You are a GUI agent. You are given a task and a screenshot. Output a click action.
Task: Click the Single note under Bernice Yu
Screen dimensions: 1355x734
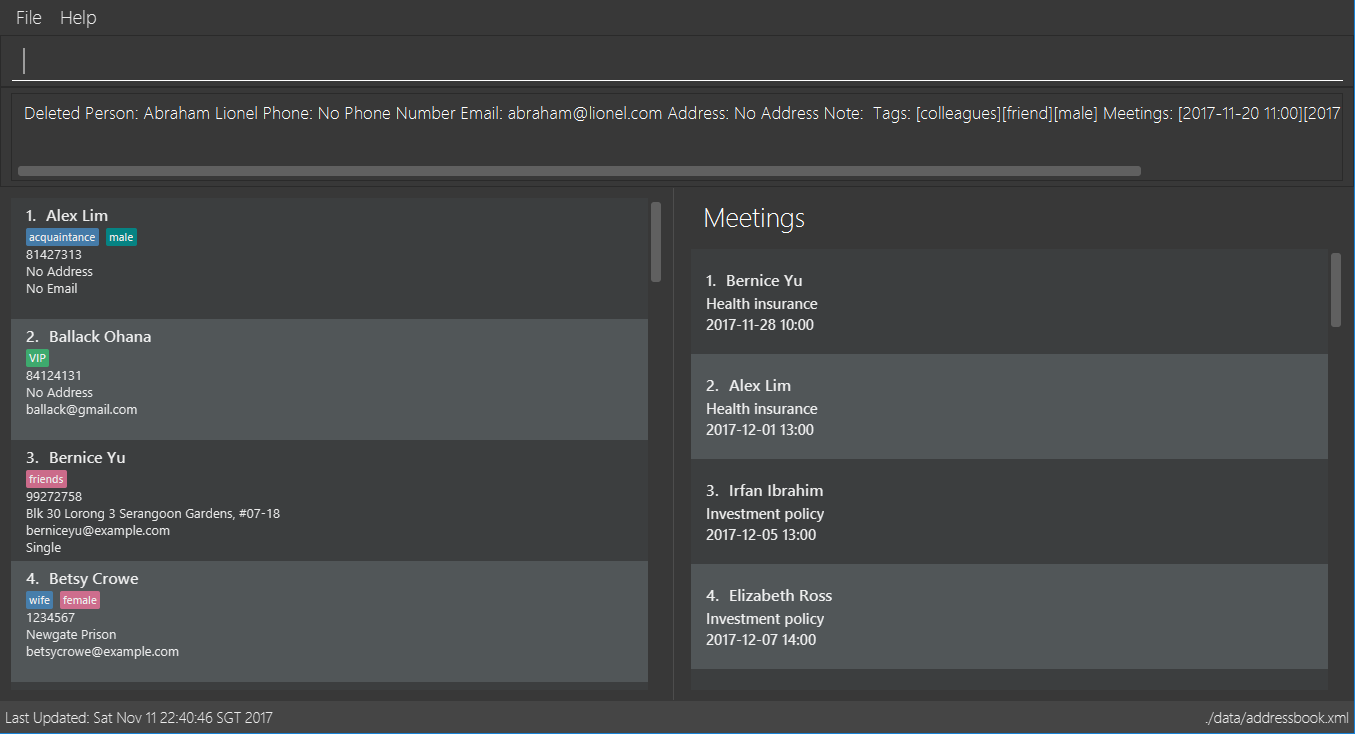[x=44, y=548]
